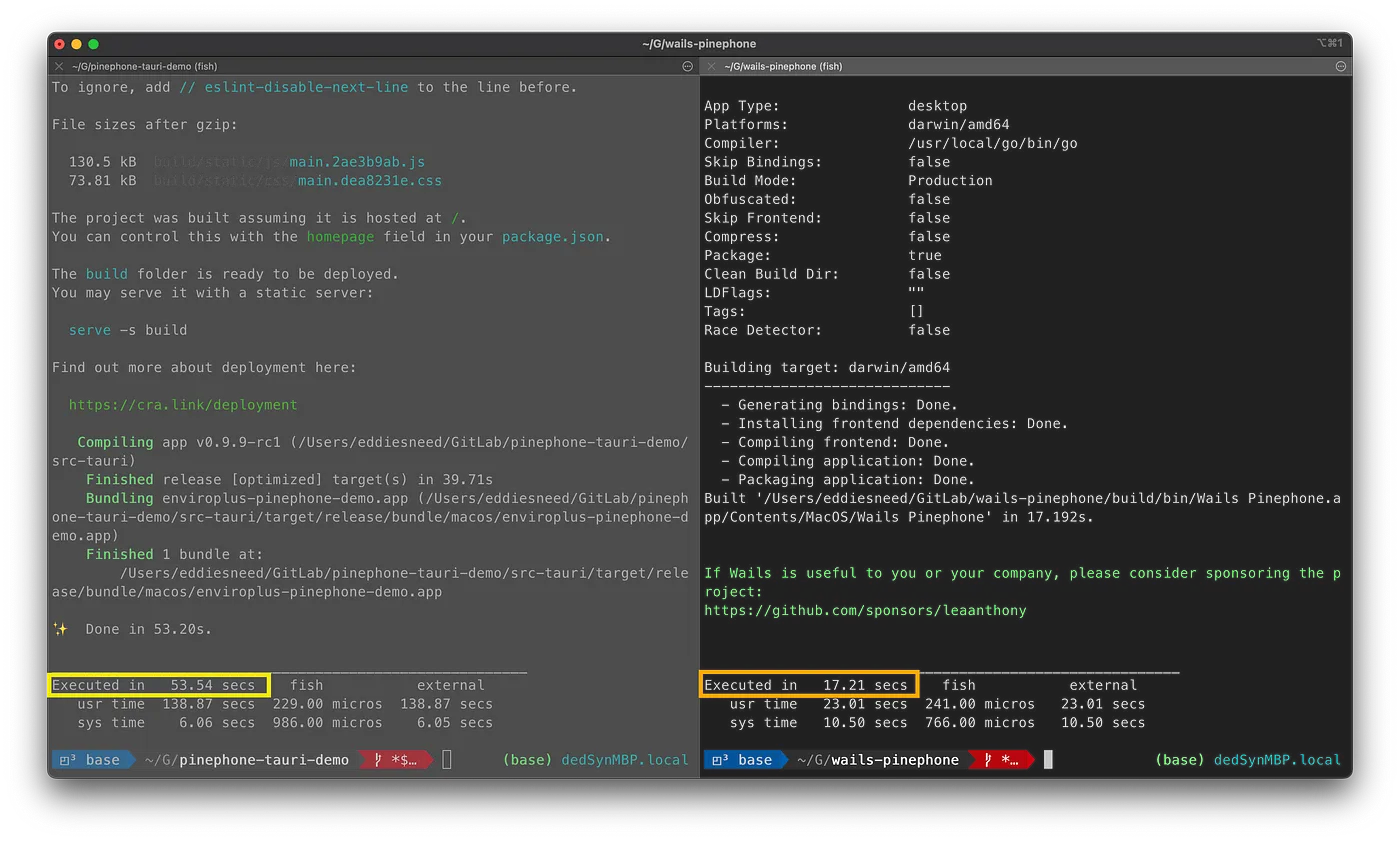Click 'Compiling application: Done.' line
The width and height of the screenshot is (1400, 841).
pyautogui.click(x=848, y=461)
